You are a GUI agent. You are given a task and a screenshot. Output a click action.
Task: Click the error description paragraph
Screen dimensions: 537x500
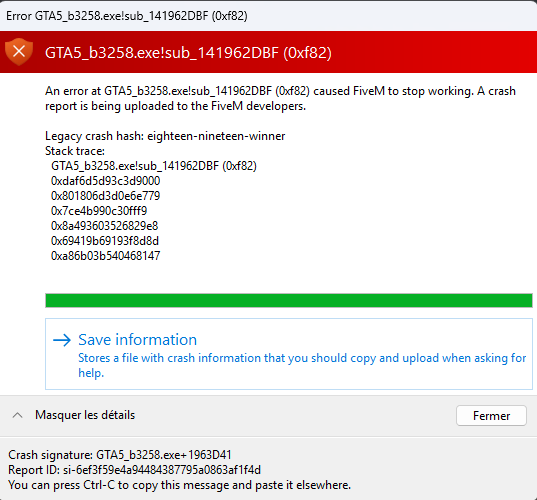pyautogui.click(x=280, y=99)
